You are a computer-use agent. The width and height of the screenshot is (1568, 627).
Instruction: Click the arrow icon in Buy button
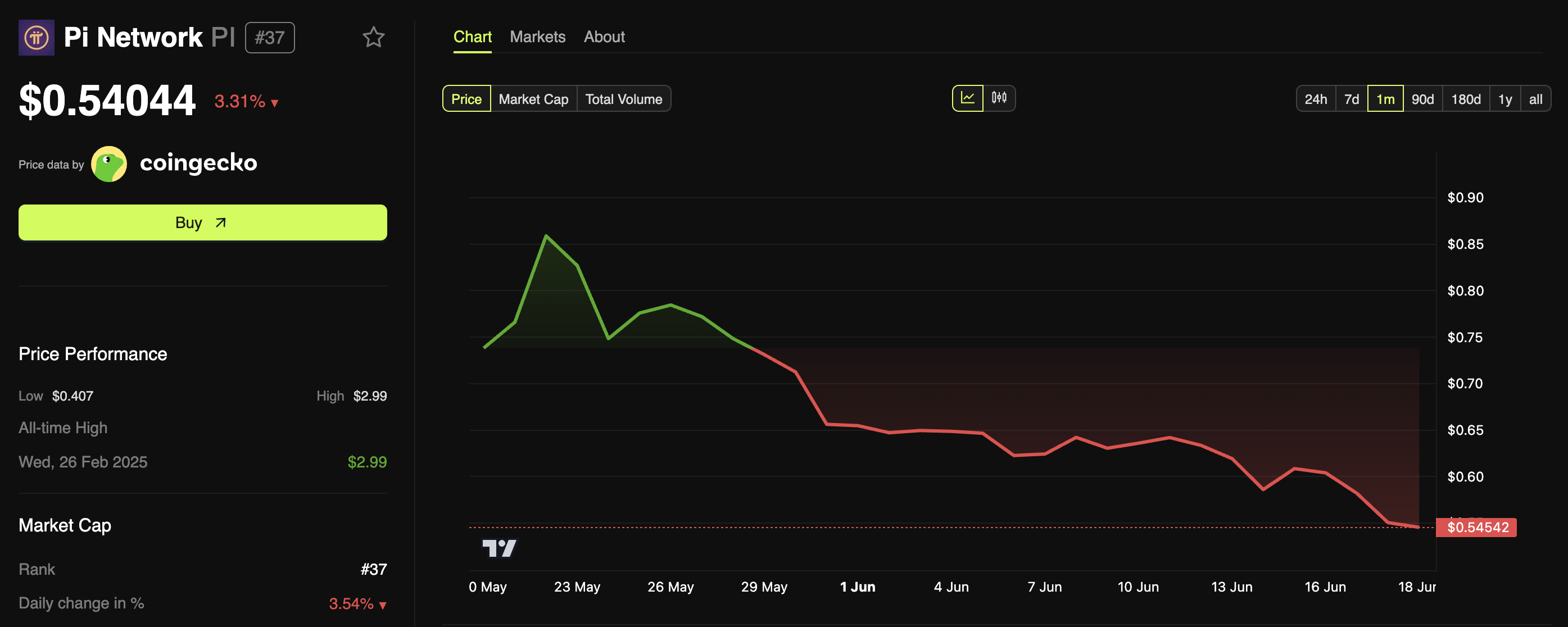point(221,223)
